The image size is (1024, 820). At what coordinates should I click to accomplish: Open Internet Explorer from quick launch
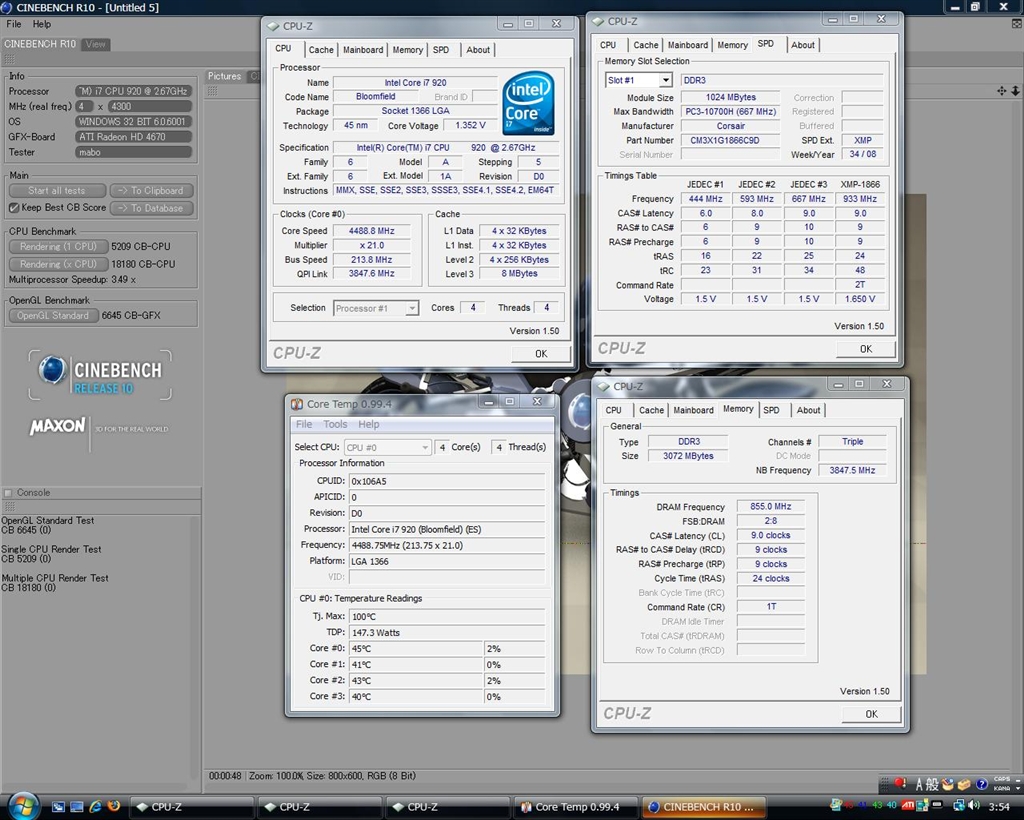click(x=96, y=806)
